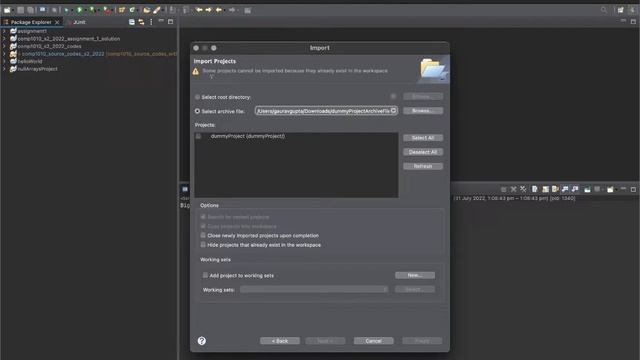Image resolution: width=640 pixels, height=360 pixels.
Task: Switch to the JUnit tab
Action: pyautogui.click(x=78, y=22)
